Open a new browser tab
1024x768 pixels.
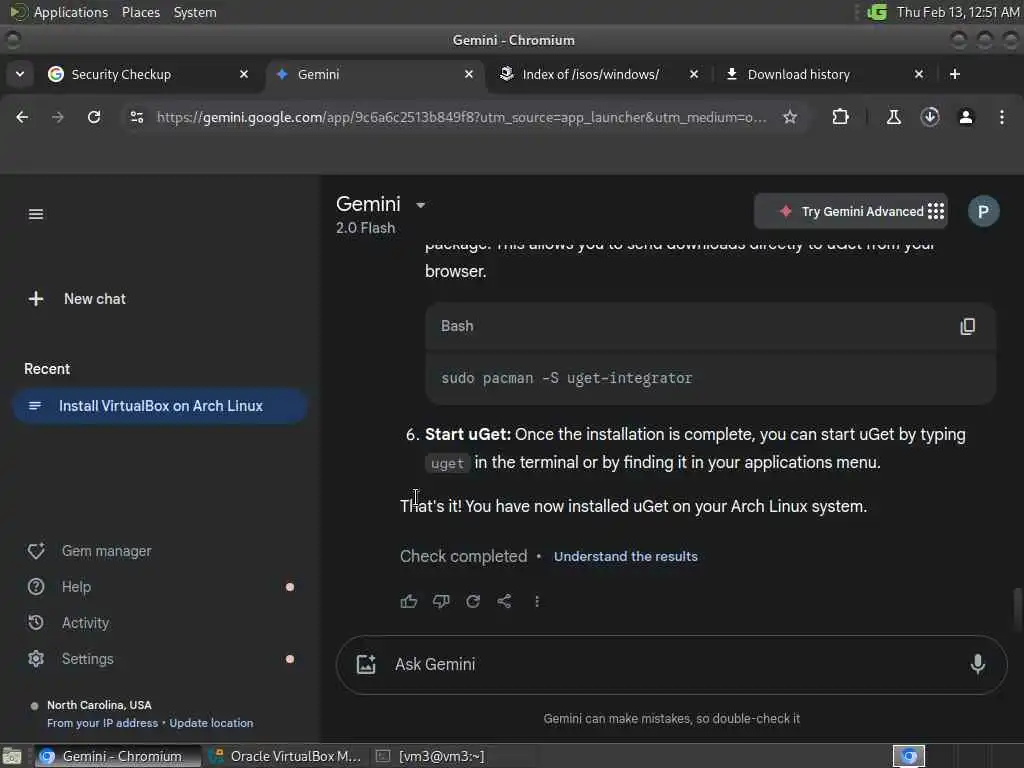[x=955, y=74]
